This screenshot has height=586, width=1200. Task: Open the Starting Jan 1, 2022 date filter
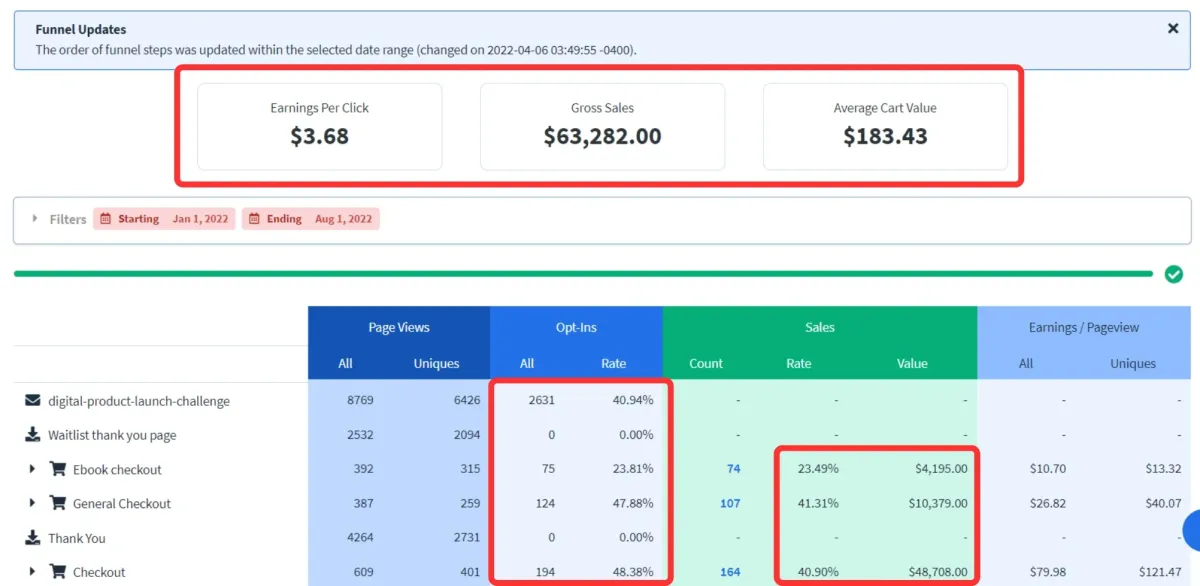pyautogui.click(x=164, y=219)
